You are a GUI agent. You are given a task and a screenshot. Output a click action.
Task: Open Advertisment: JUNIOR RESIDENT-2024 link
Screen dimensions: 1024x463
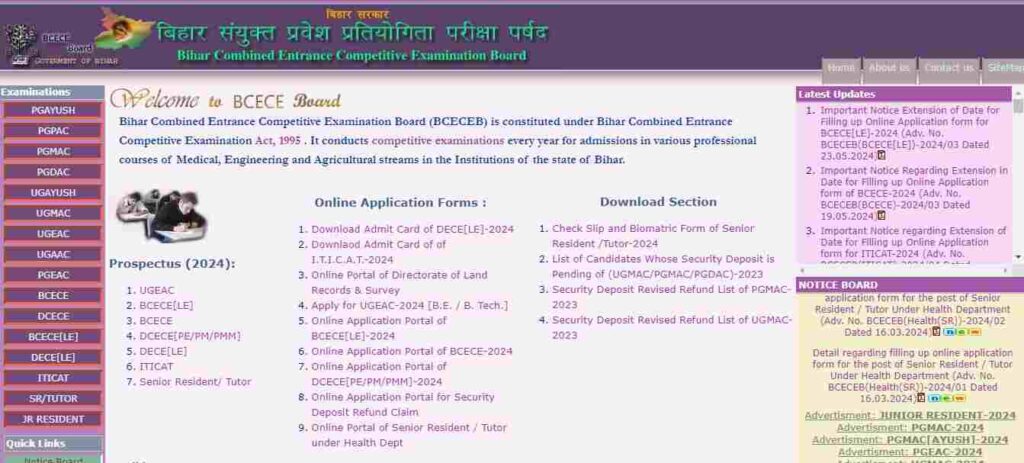(910, 415)
